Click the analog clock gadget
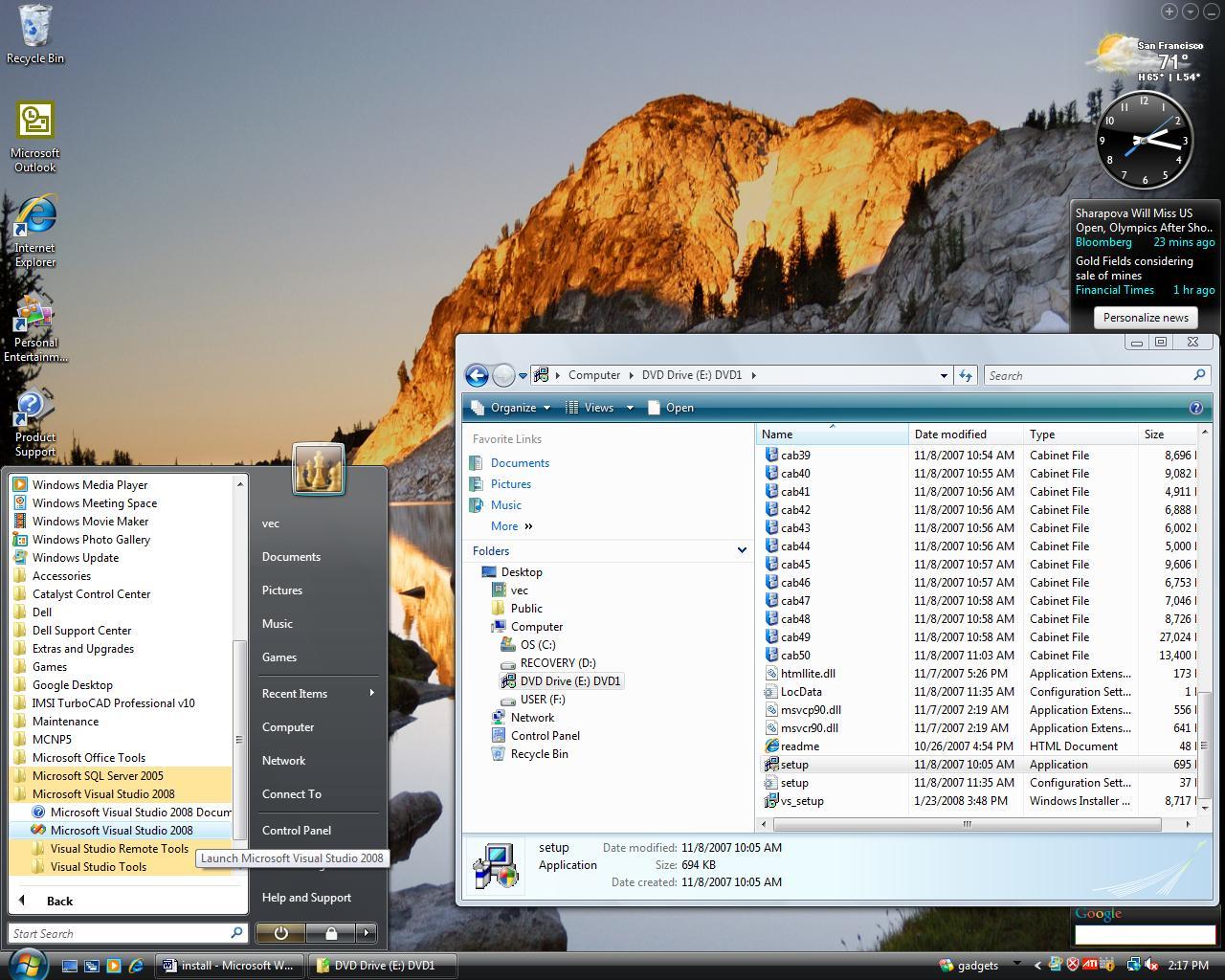 pos(1144,141)
